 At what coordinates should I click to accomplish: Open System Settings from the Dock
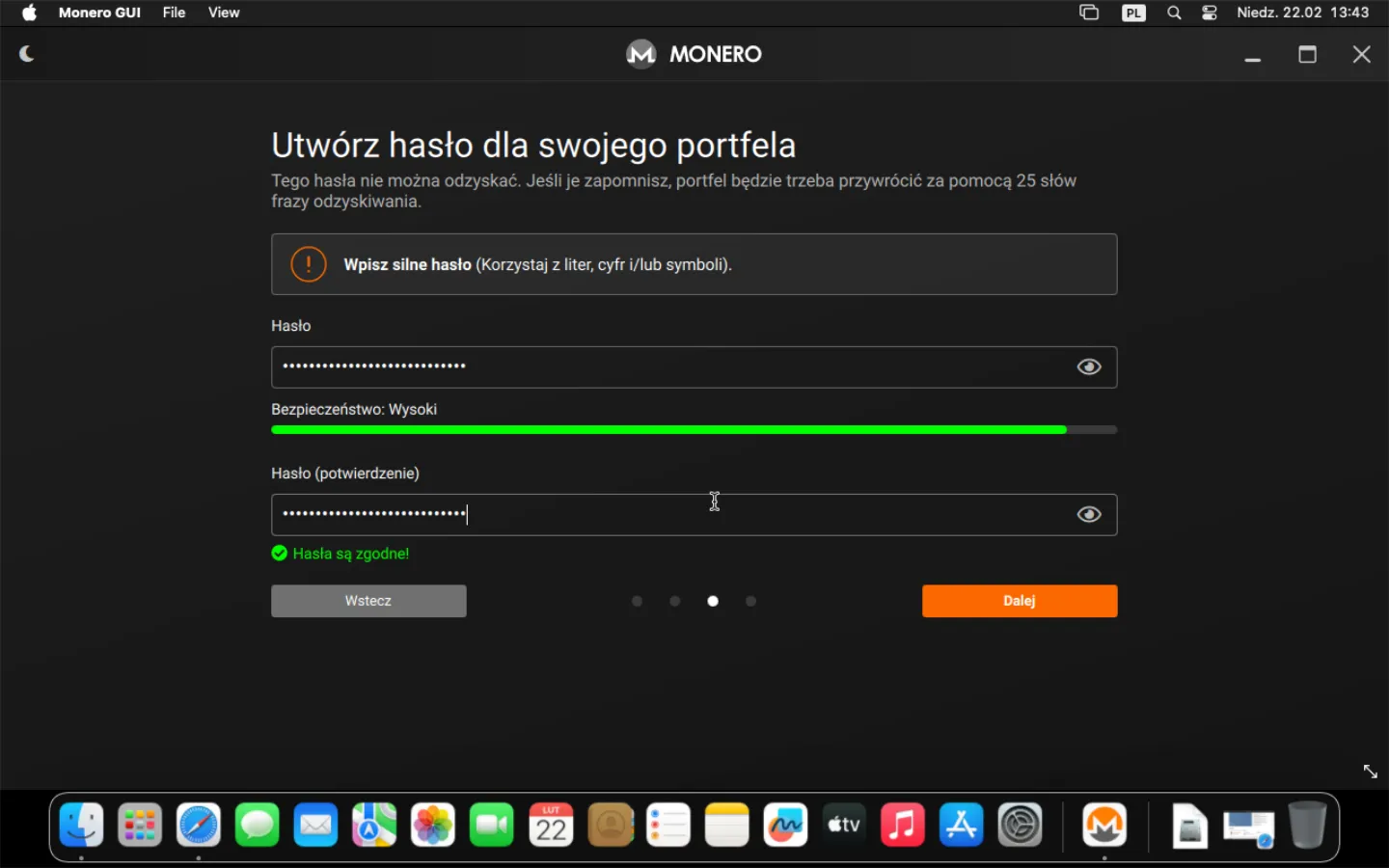tap(1021, 826)
